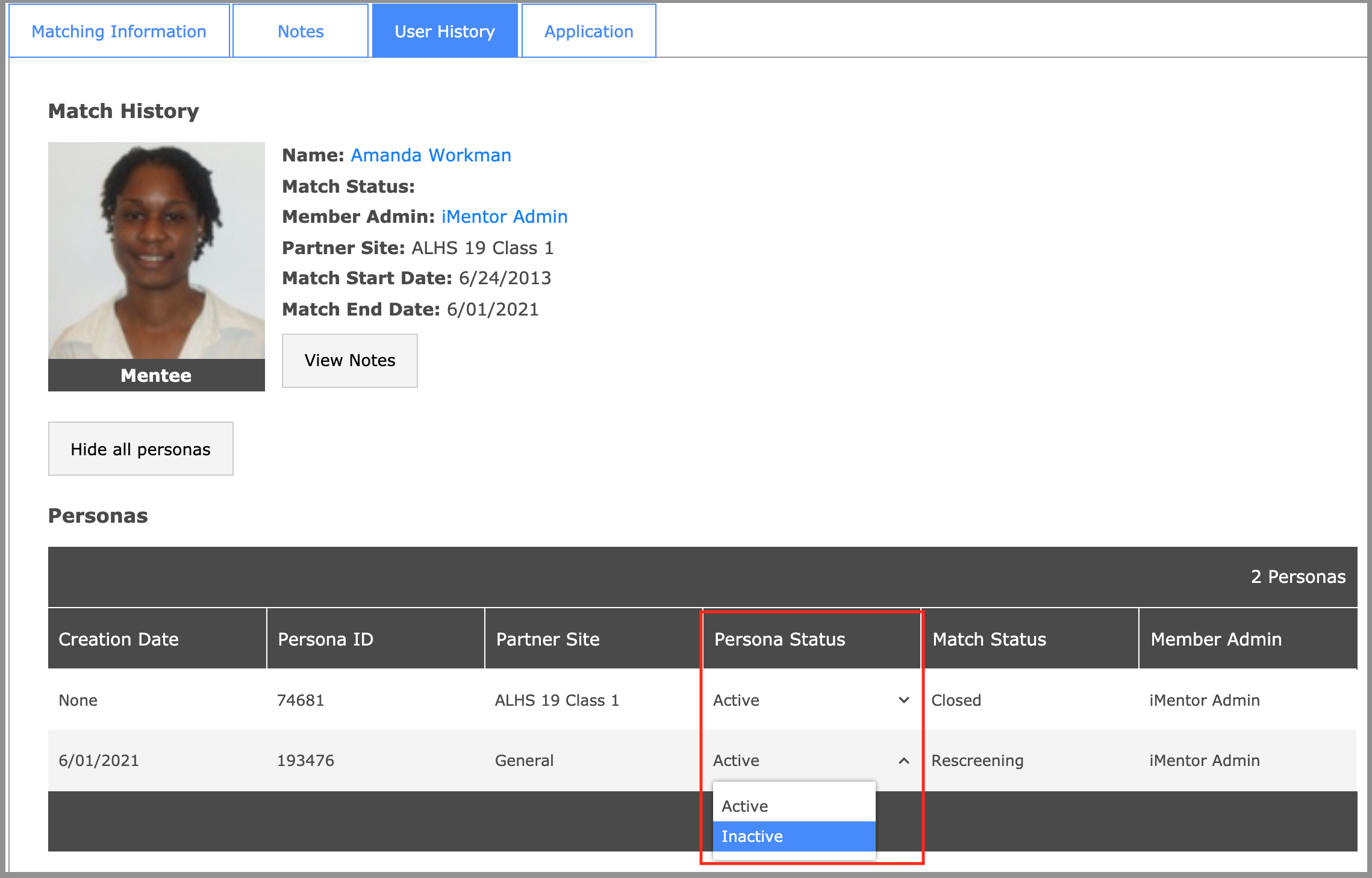This screenshot has height=878, width=1372.
Task: Switch to the Notes tab
Action: (x=300, y=31)
